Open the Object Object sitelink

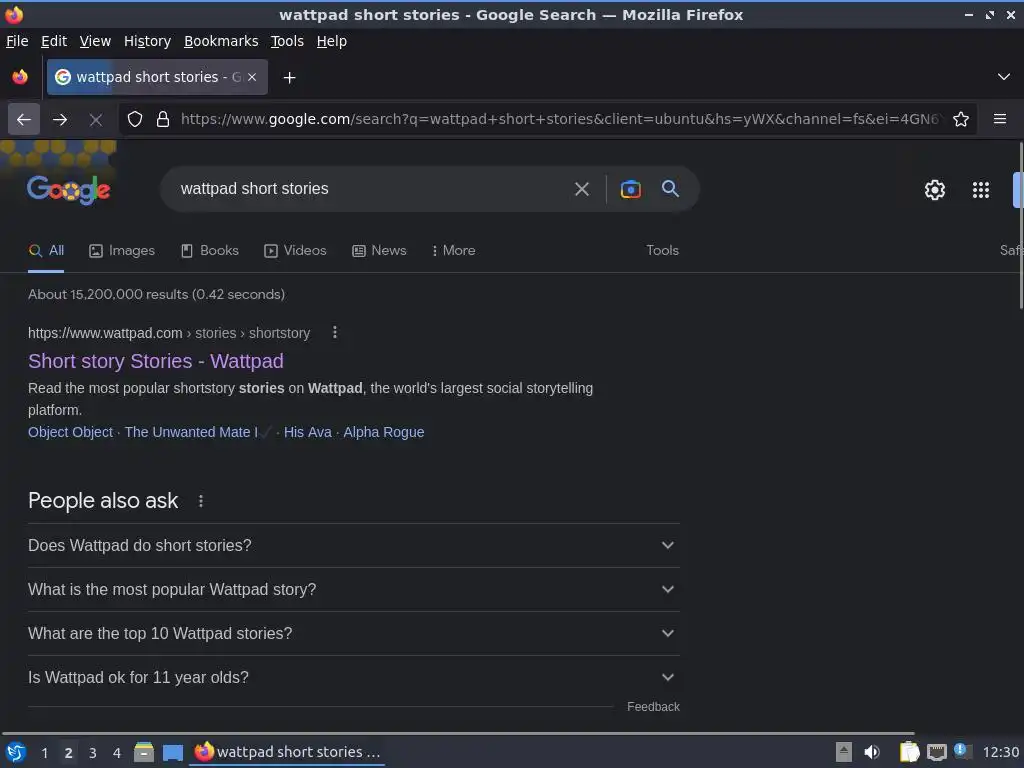71,432
